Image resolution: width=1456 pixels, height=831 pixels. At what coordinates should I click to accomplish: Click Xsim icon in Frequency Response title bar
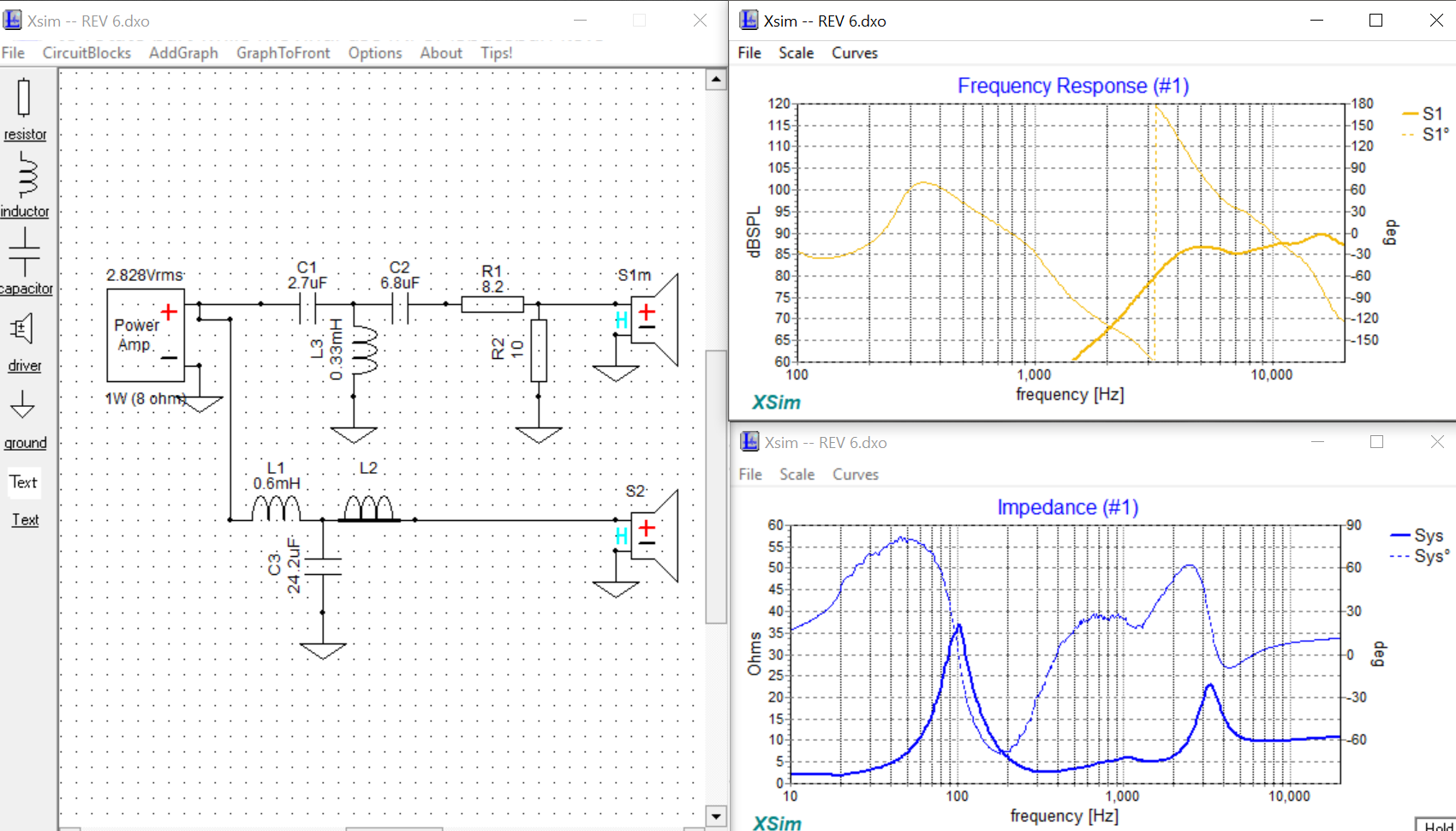749,20
